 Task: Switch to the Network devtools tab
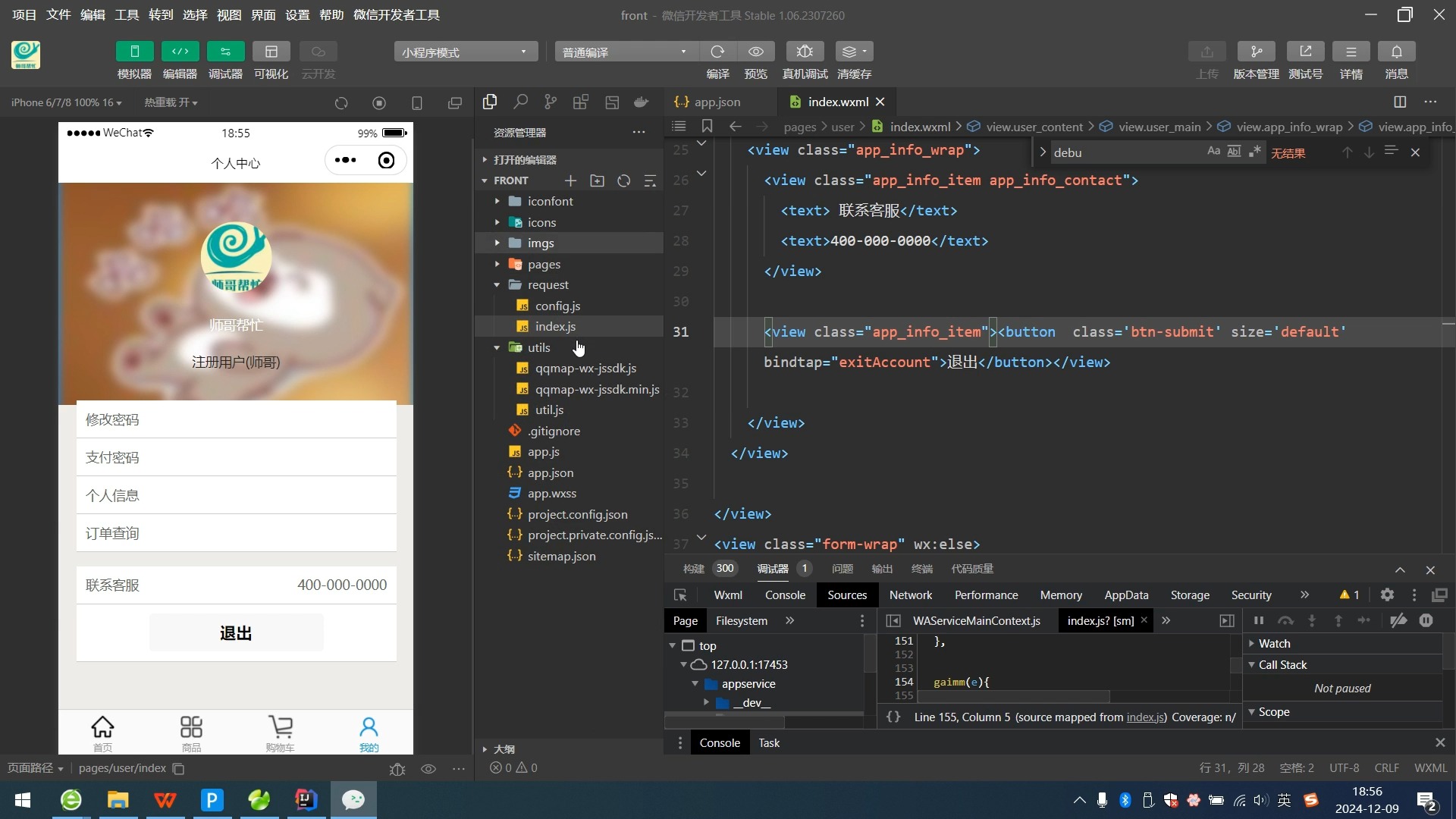(x=910, y=595)
